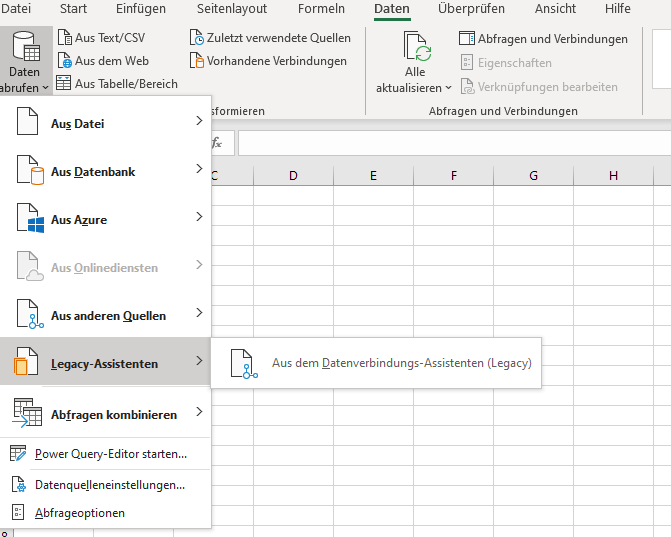Click the Vorhandene Verbindungen icon
This screenshot has width=671, height=537.
197,61
